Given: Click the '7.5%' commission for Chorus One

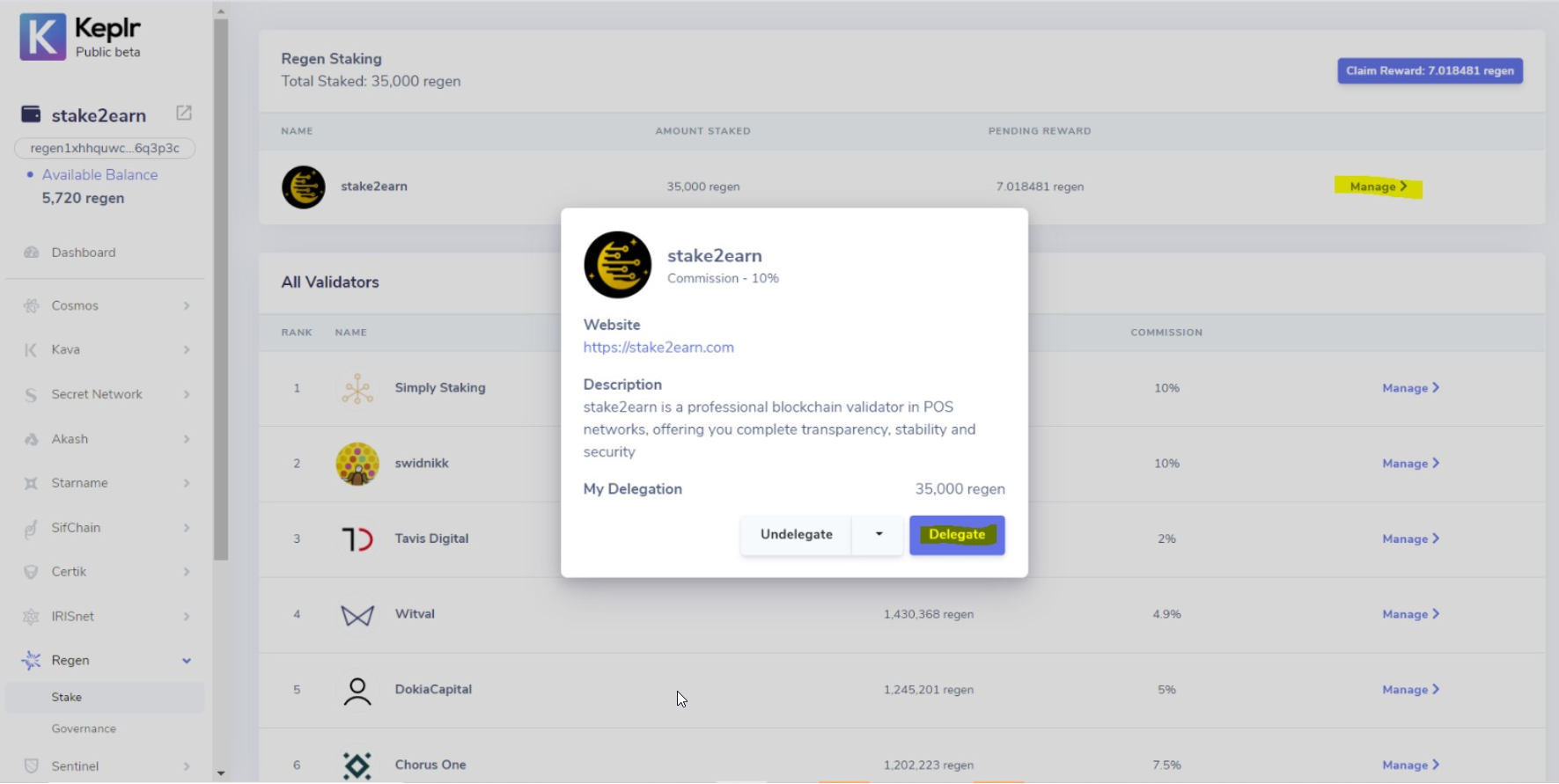Looking at the screenshot, I should point(1166,766).
